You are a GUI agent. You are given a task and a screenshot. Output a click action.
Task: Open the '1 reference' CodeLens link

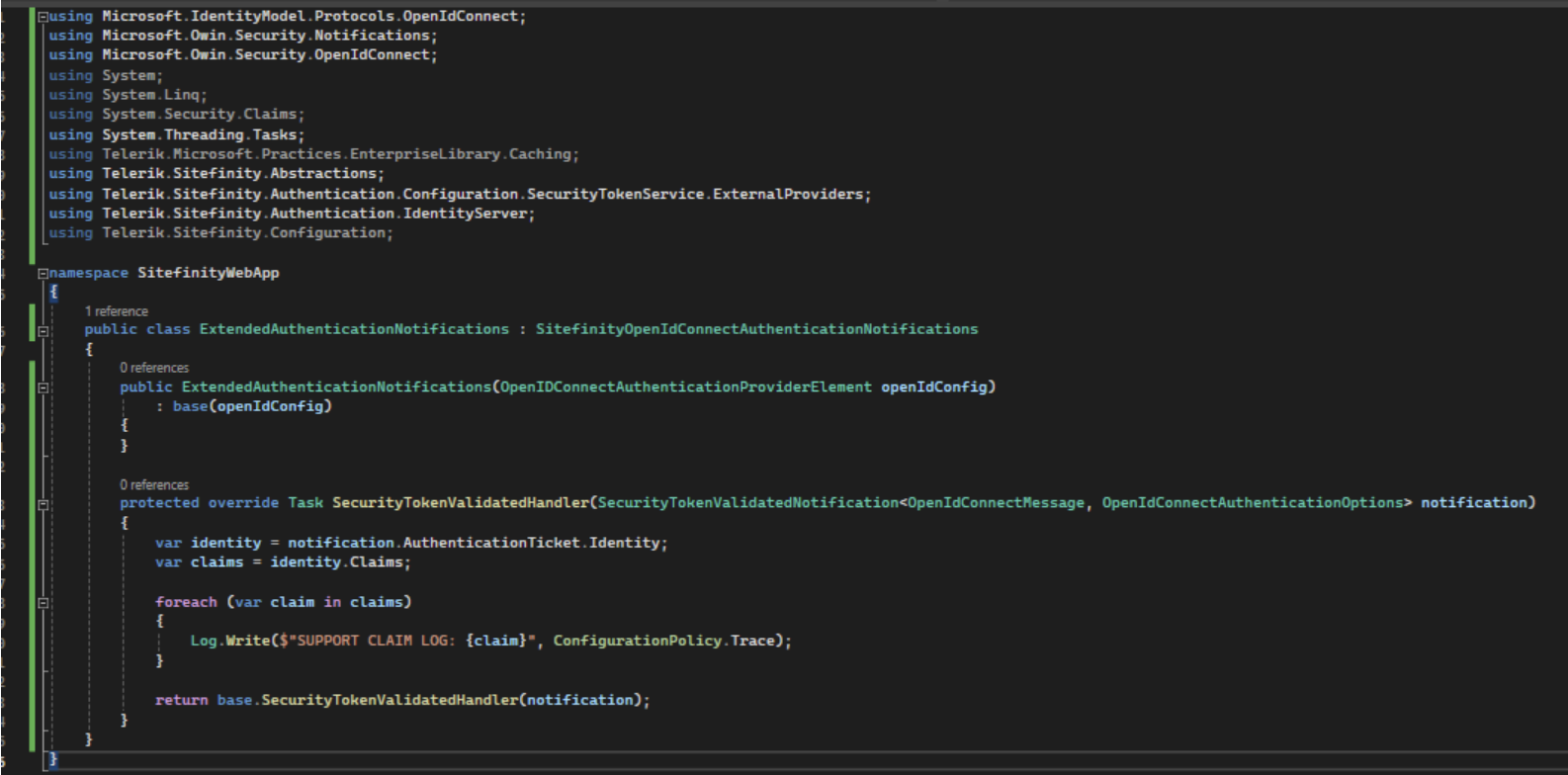point(116,311)
